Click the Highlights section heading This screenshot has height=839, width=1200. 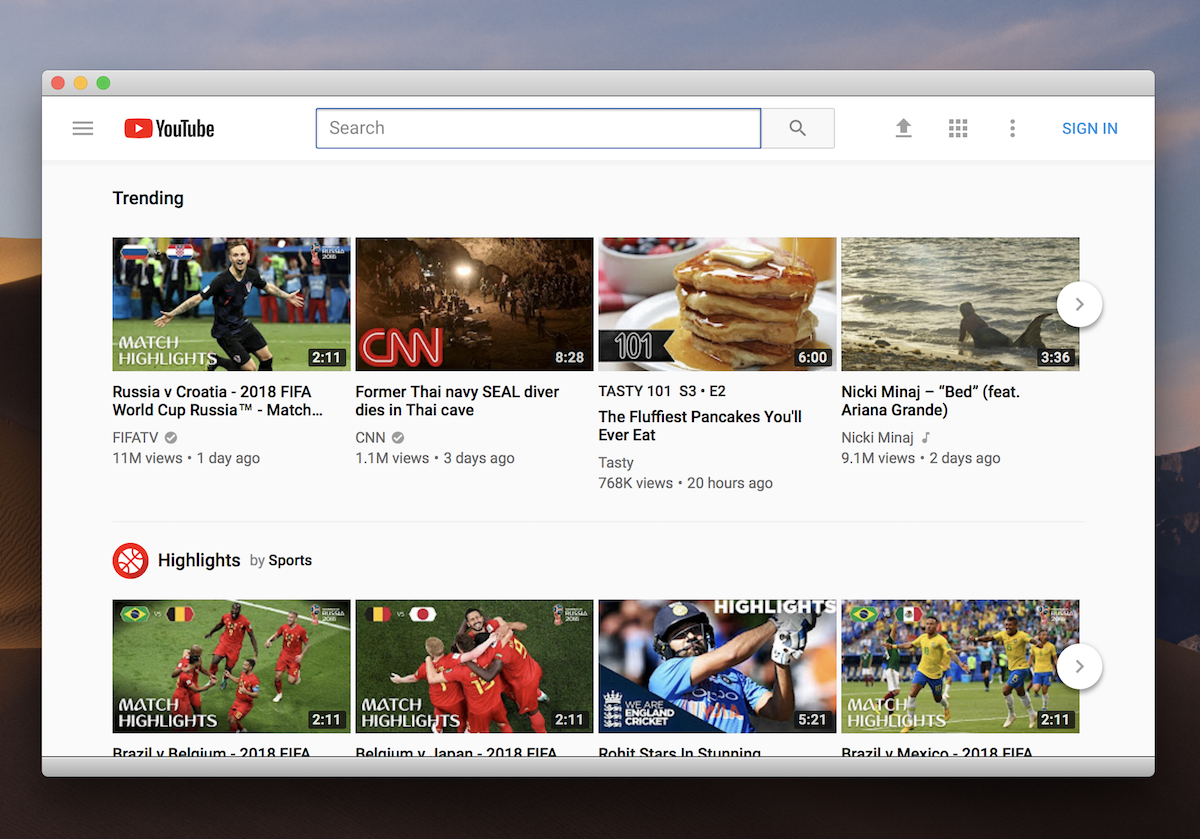[199, 560]
